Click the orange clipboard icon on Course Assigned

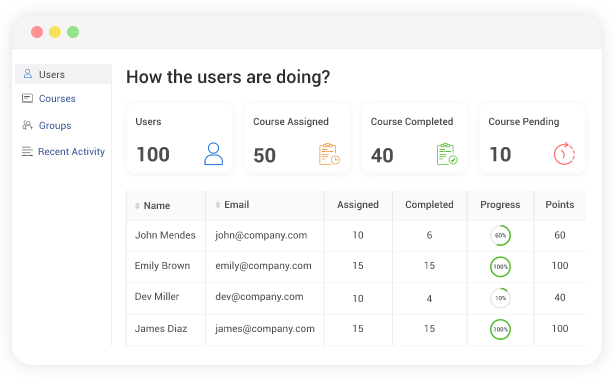(329, 154)
